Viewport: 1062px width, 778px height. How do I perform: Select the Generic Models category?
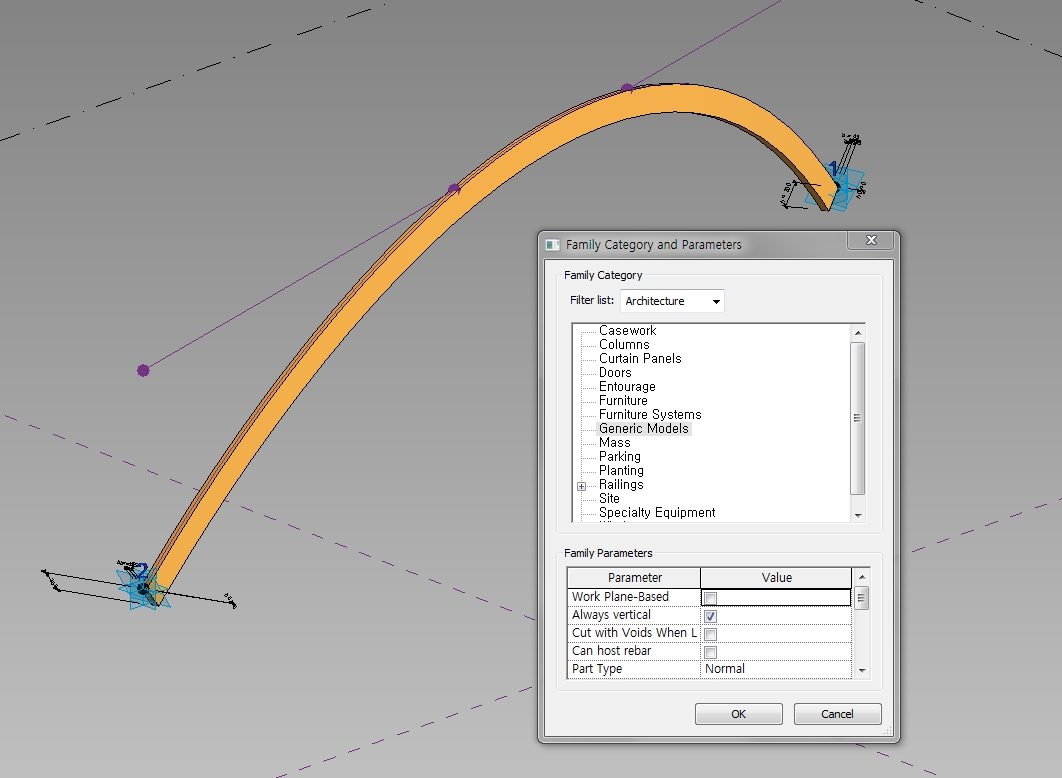point(643,428)
